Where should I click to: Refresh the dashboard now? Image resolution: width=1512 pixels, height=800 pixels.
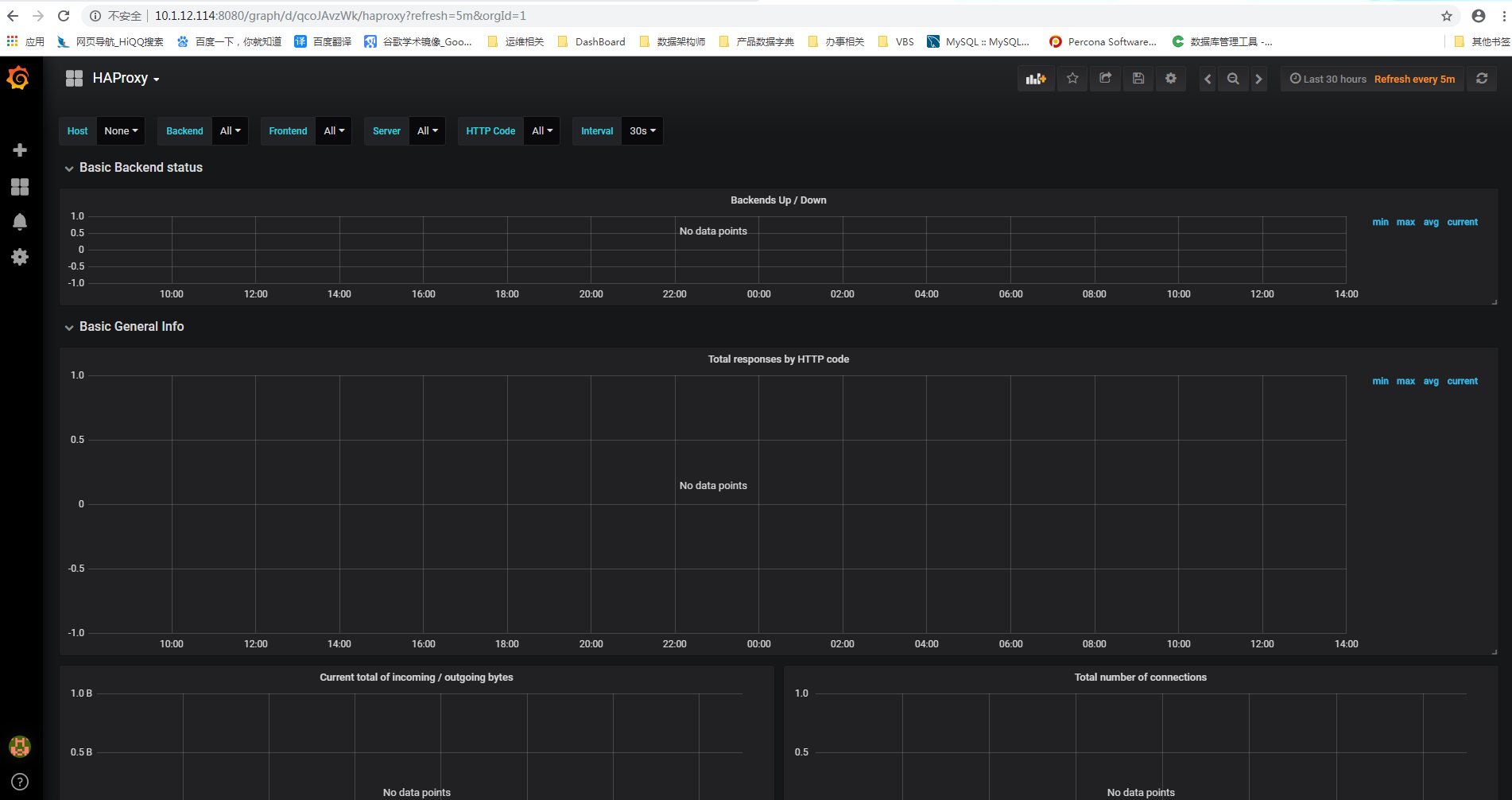[1482, 79]
